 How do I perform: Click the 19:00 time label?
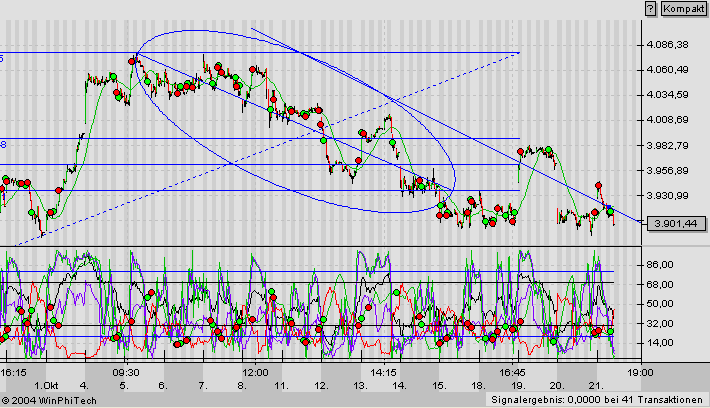tap(640, 373)
